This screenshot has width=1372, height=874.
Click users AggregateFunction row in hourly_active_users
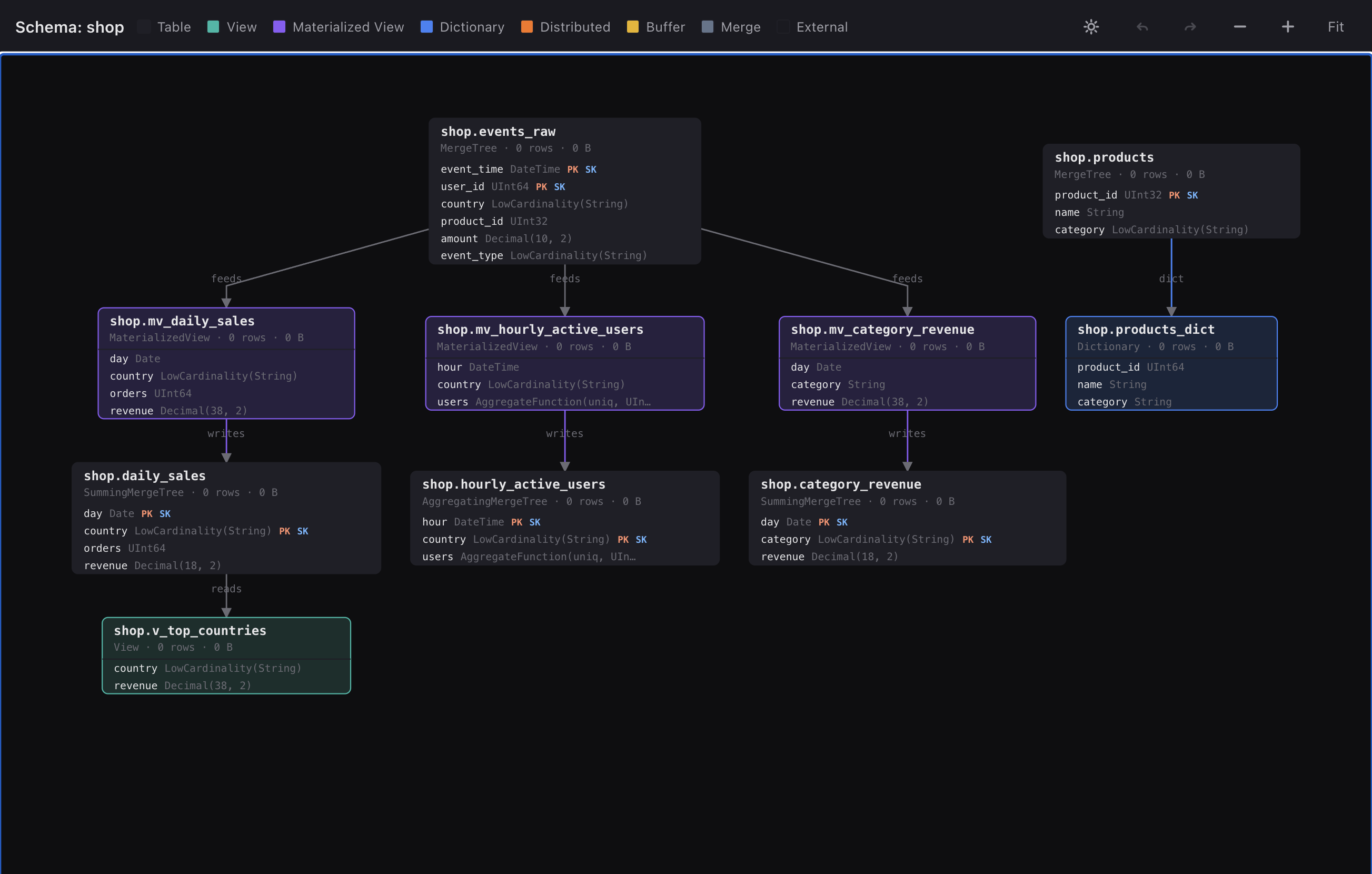564,557
